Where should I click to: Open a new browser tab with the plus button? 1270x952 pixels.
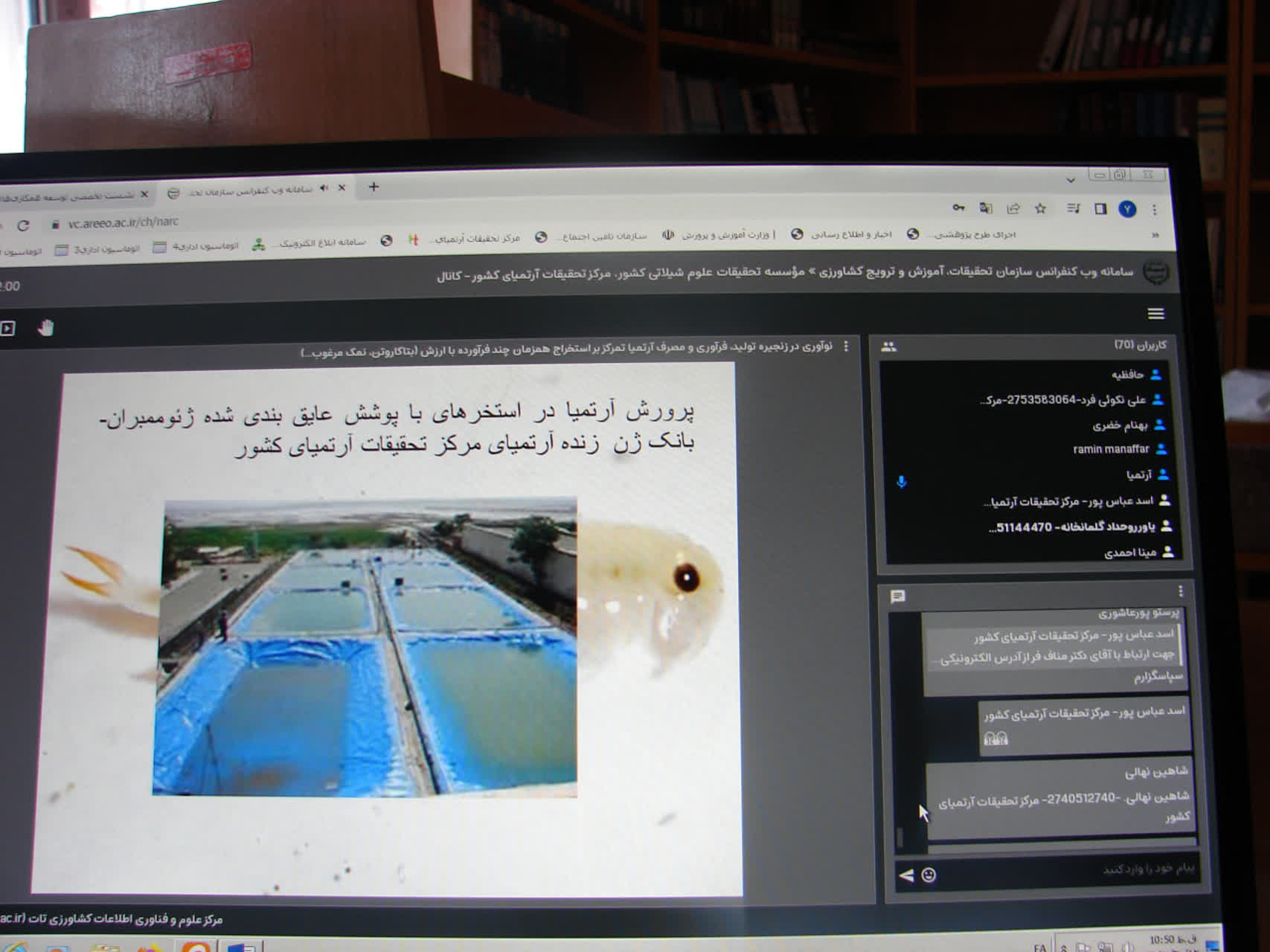(x=373, y=187)
